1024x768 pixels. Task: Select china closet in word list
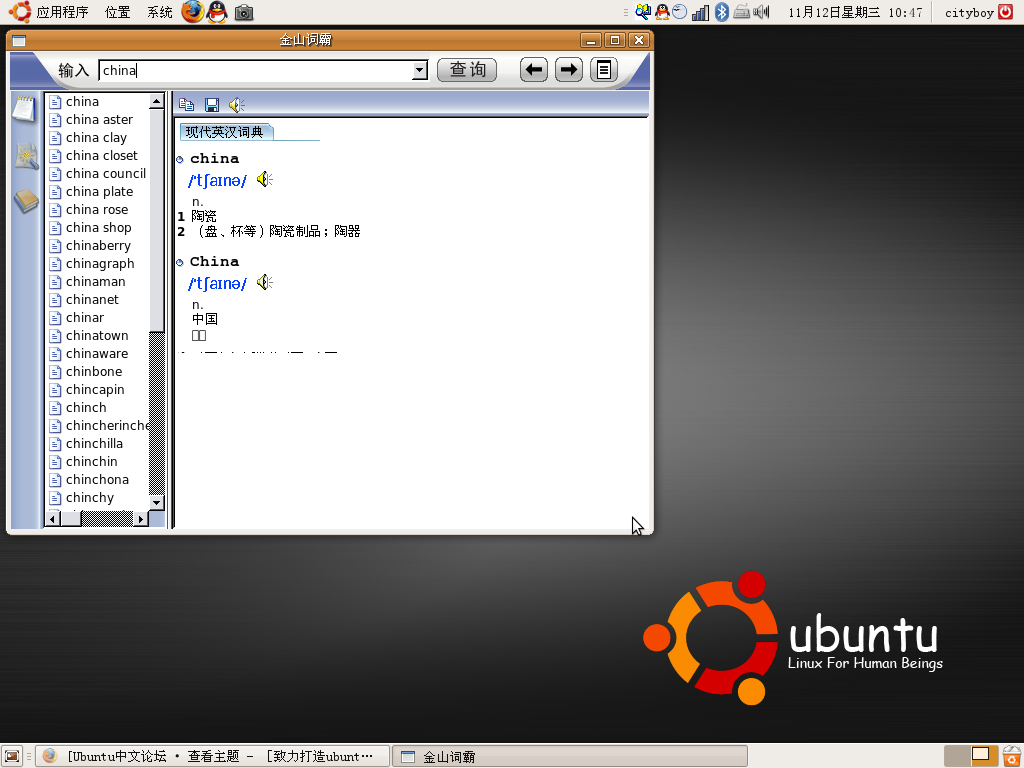point(102,155)
